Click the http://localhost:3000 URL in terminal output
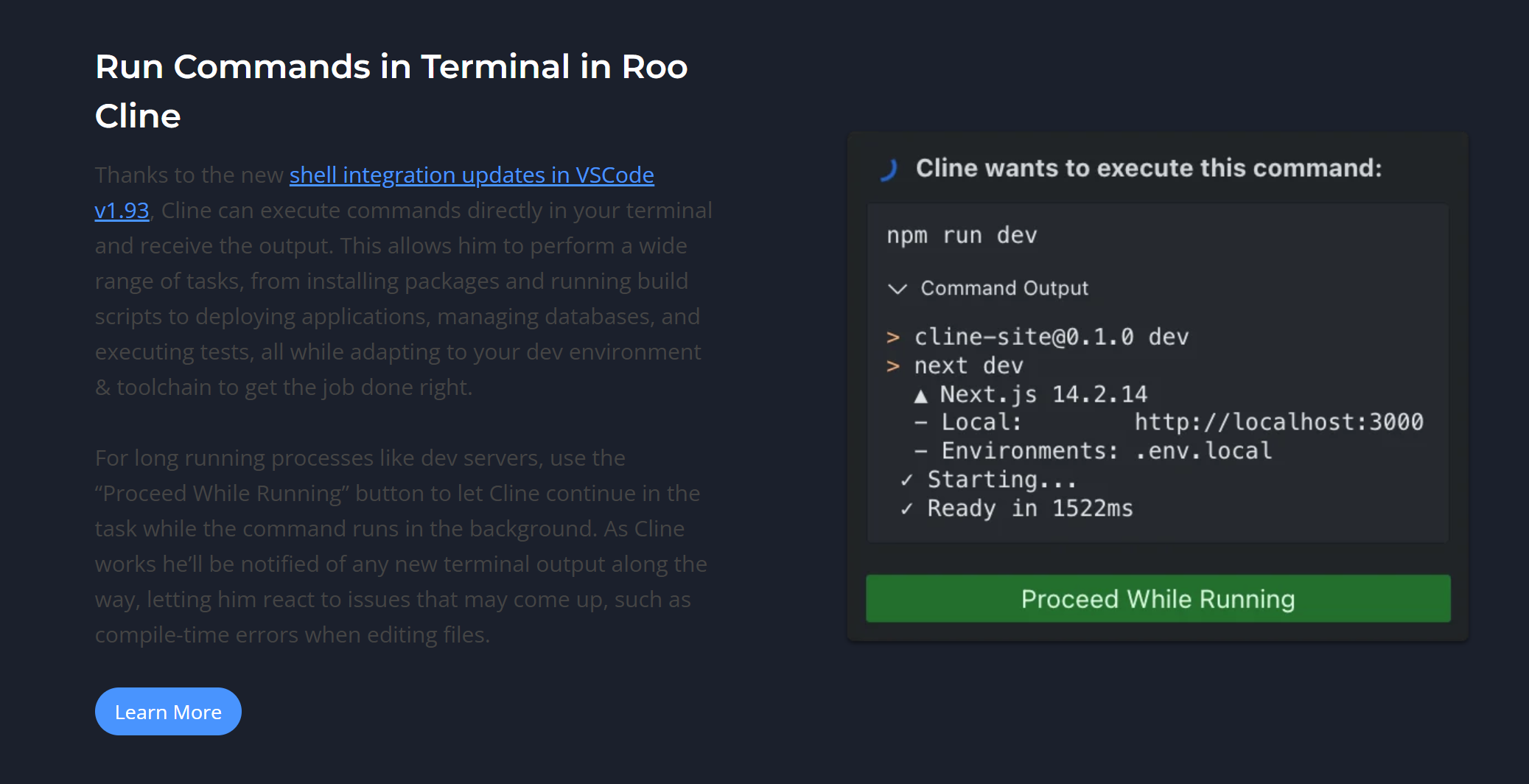1529x784 pixels. [x=1278, y=422]
